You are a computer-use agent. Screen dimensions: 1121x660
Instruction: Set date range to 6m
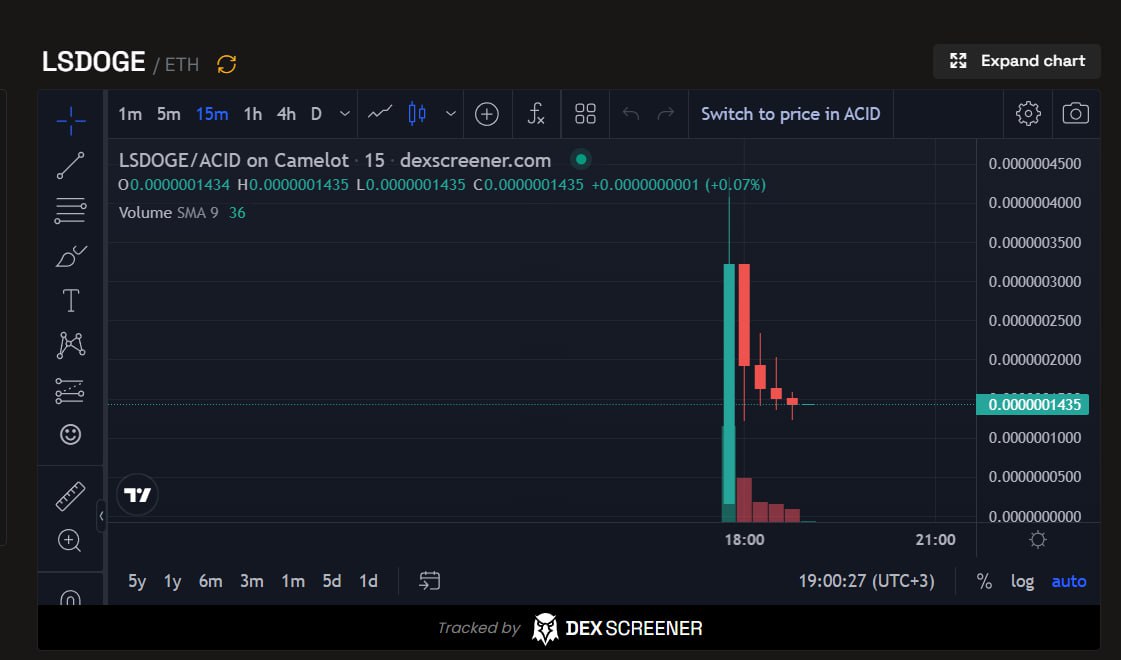click(x=210, y=581)
